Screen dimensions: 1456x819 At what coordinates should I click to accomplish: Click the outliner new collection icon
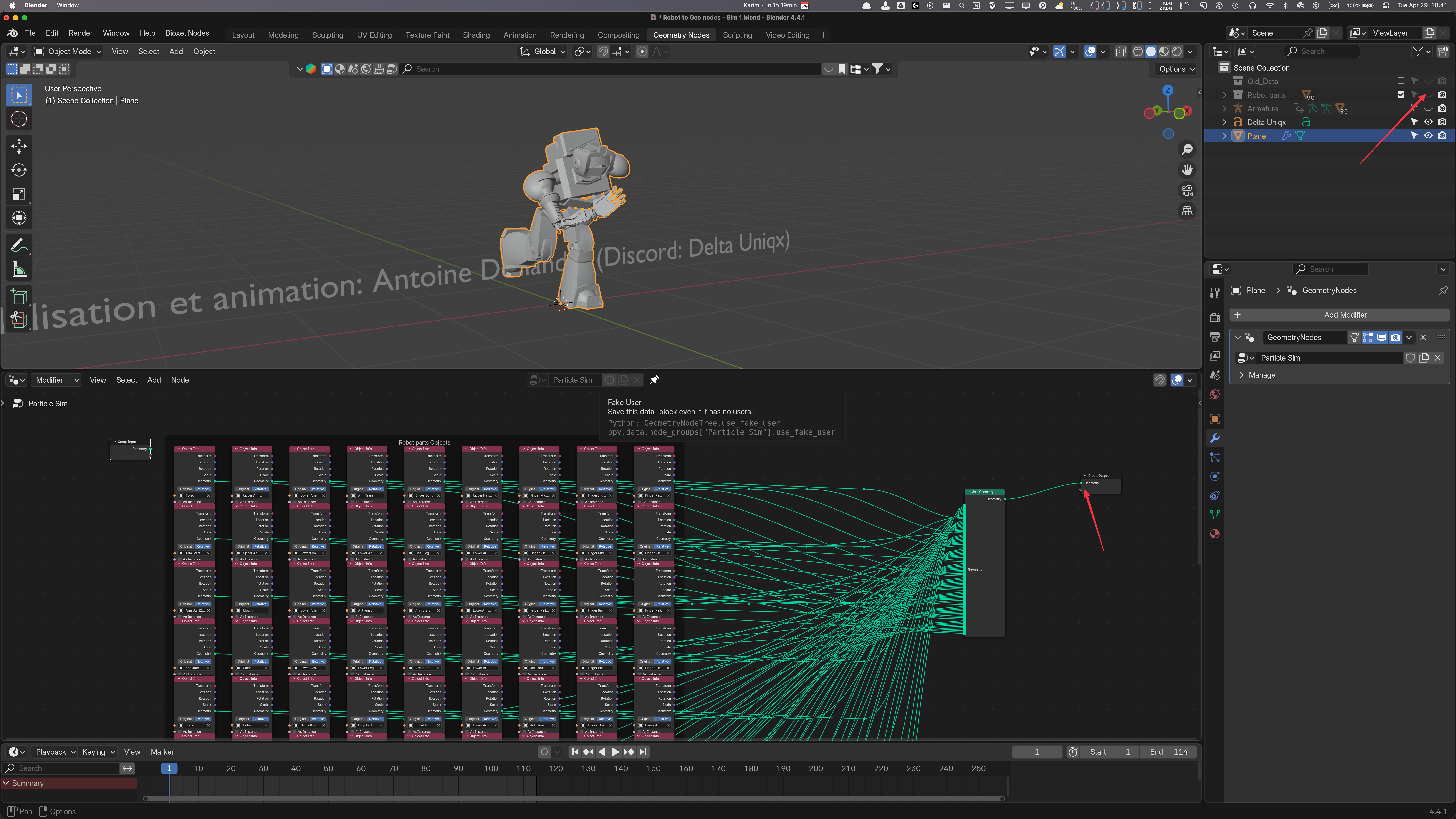pyautogui.click(x=1443, y=51)
